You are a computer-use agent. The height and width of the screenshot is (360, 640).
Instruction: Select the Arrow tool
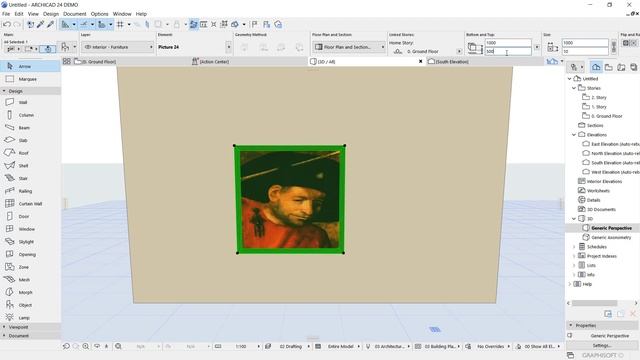click(x=30, y=66)
